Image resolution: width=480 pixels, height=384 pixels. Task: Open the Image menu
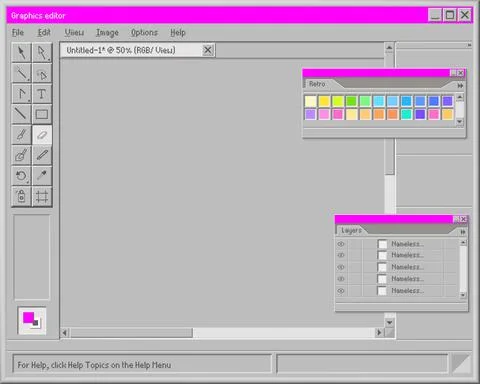(x=107, y=33)
